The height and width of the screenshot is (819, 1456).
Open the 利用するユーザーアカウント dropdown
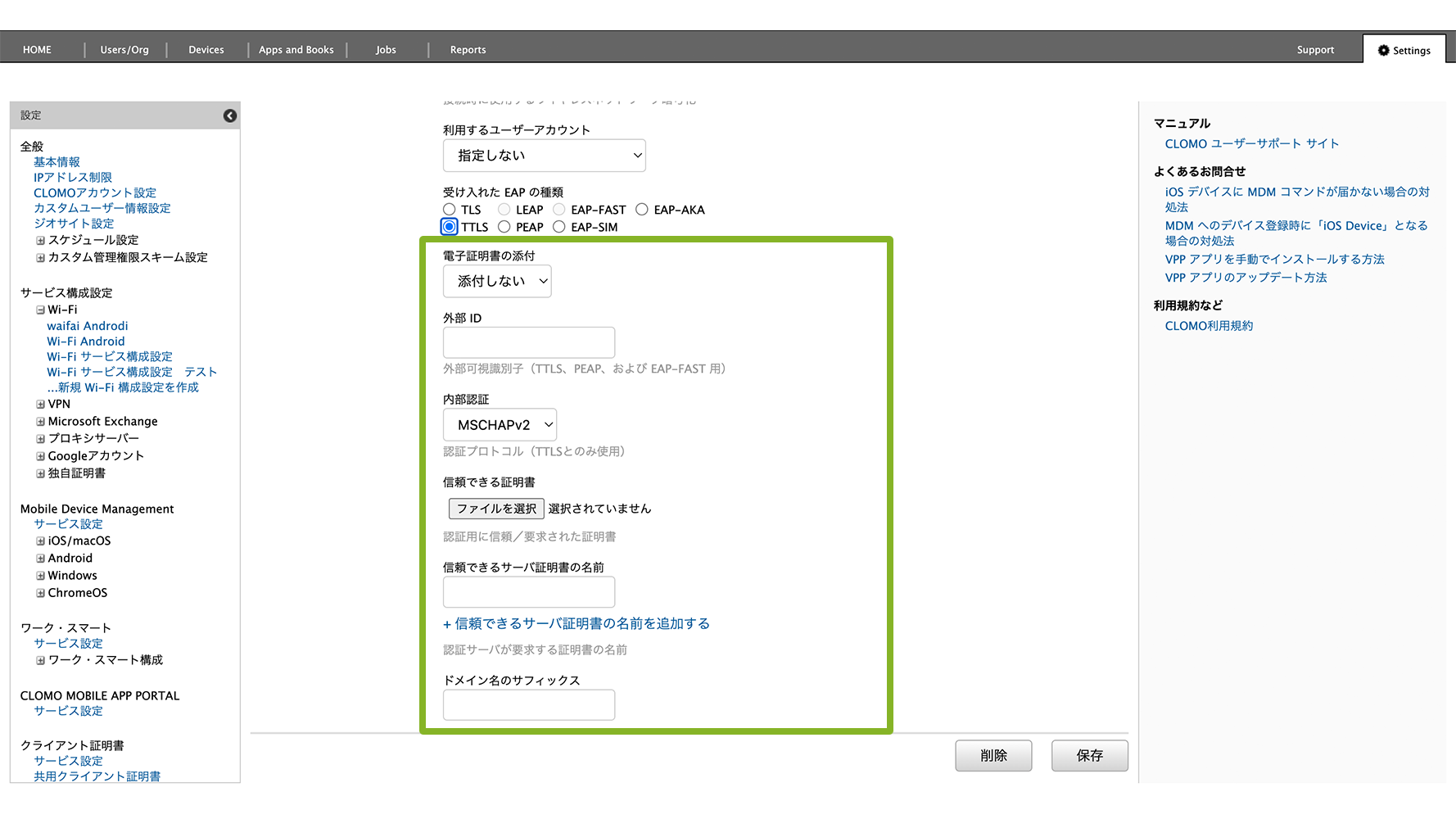tap(544, 156)
